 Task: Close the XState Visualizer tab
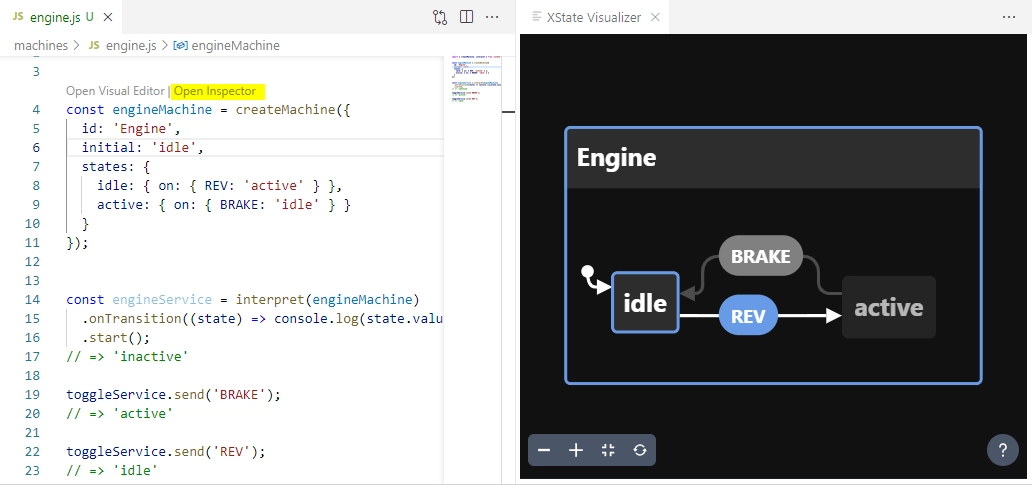coord(655,17)
